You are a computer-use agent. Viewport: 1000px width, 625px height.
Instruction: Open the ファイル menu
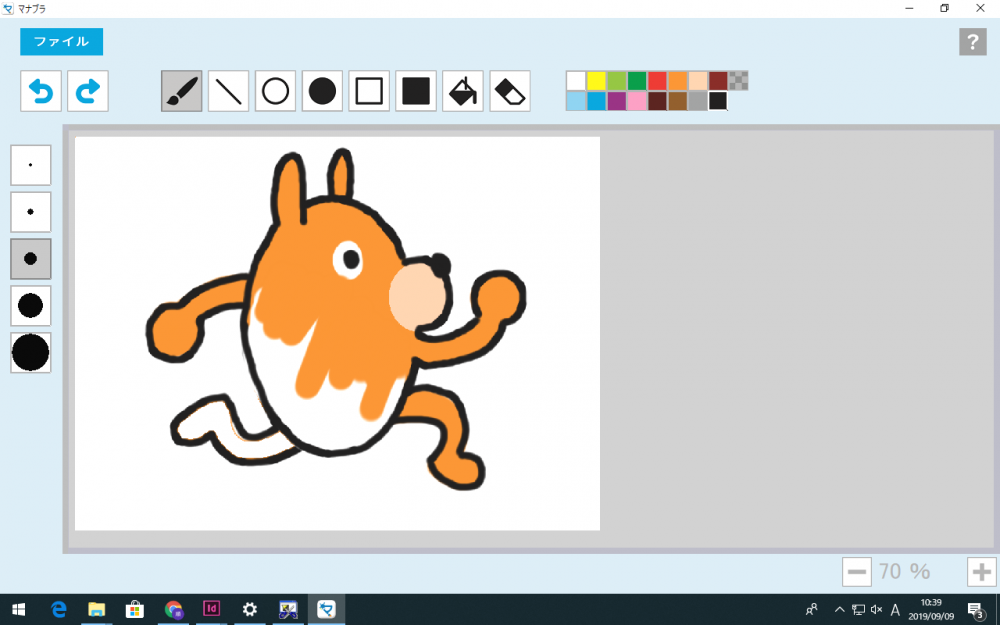click(61, 42)
